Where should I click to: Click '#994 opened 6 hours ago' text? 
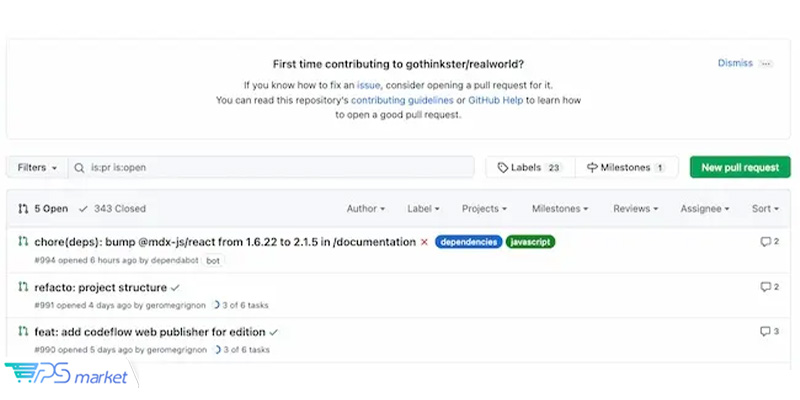pos(85,260)
